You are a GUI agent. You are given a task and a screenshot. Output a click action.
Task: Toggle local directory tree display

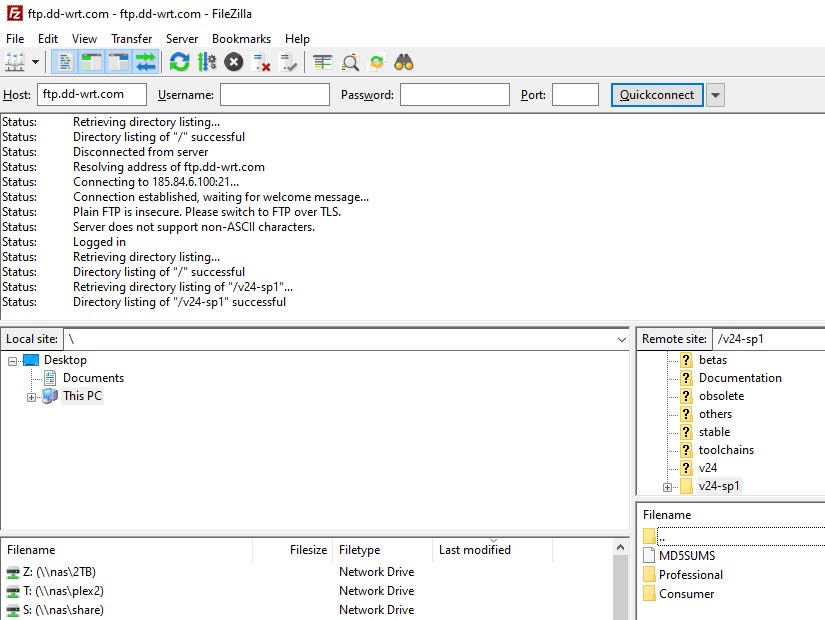pyautogui.click(x=92, y=63)
